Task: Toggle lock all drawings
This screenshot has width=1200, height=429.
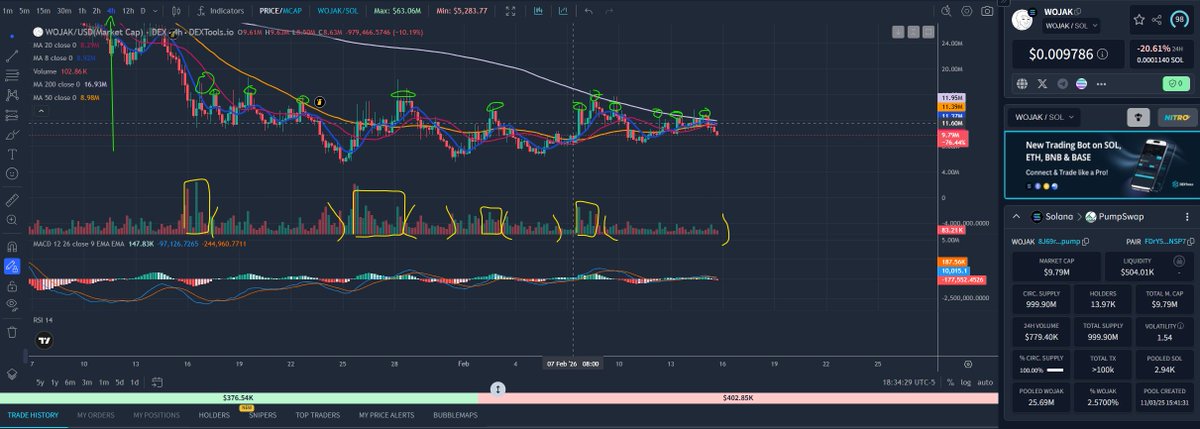Action: (12, 286)
